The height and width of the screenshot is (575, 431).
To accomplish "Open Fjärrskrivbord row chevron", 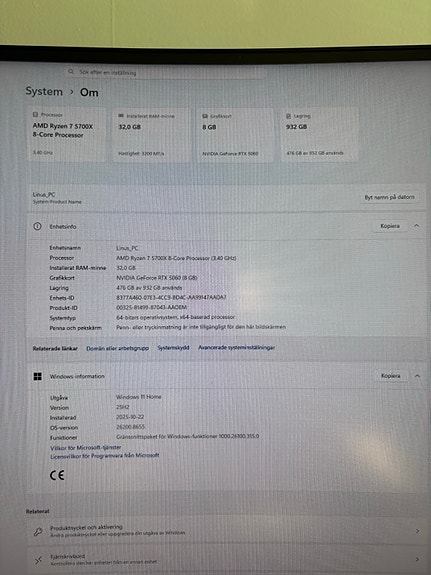I will (x=417, y=559).
